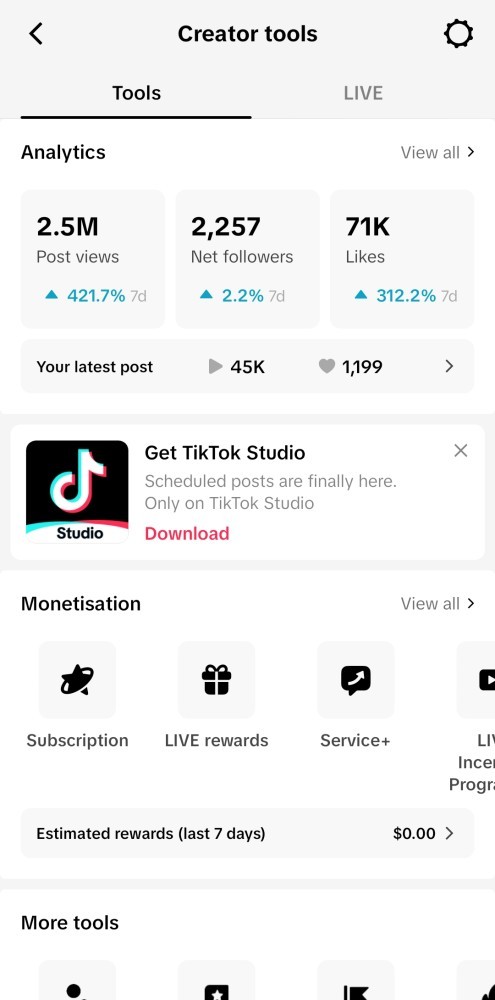Viewport: 495px width, 1000px height.
Task: Open settings via the gear icon
Action: pyautogui.click(x=458, y=34)
